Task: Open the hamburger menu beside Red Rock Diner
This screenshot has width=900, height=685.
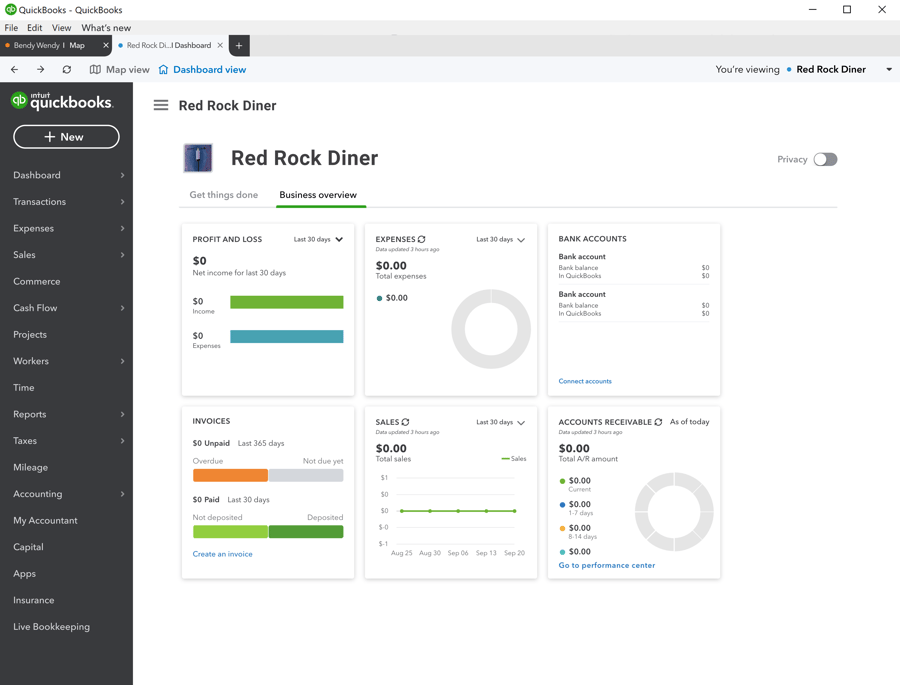Action: (160, 105)
